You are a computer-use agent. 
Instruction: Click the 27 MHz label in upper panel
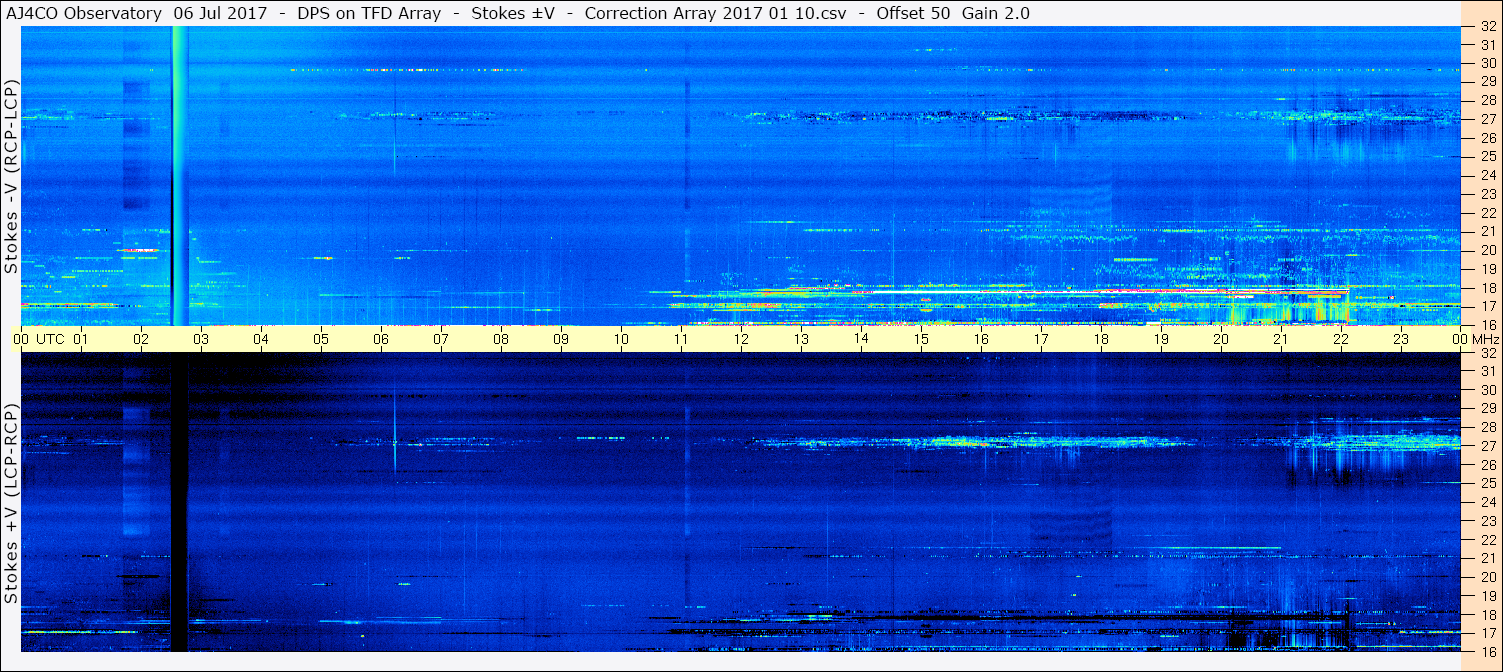[x=1487, y=119]
